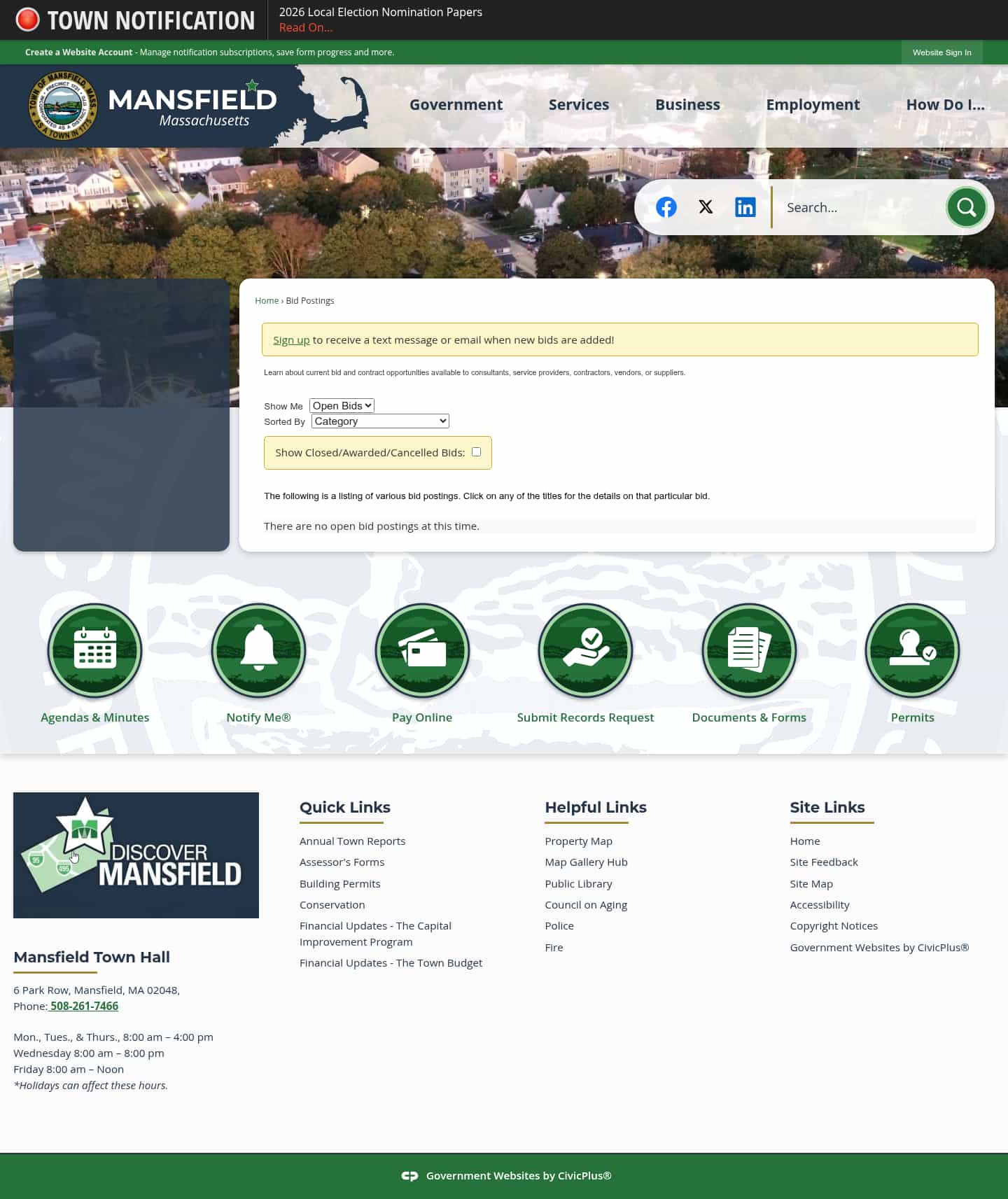Click Government Websites by CivicPlus in green footer
This screenshot has width=1008, height=1199.
pos(519,1176)
